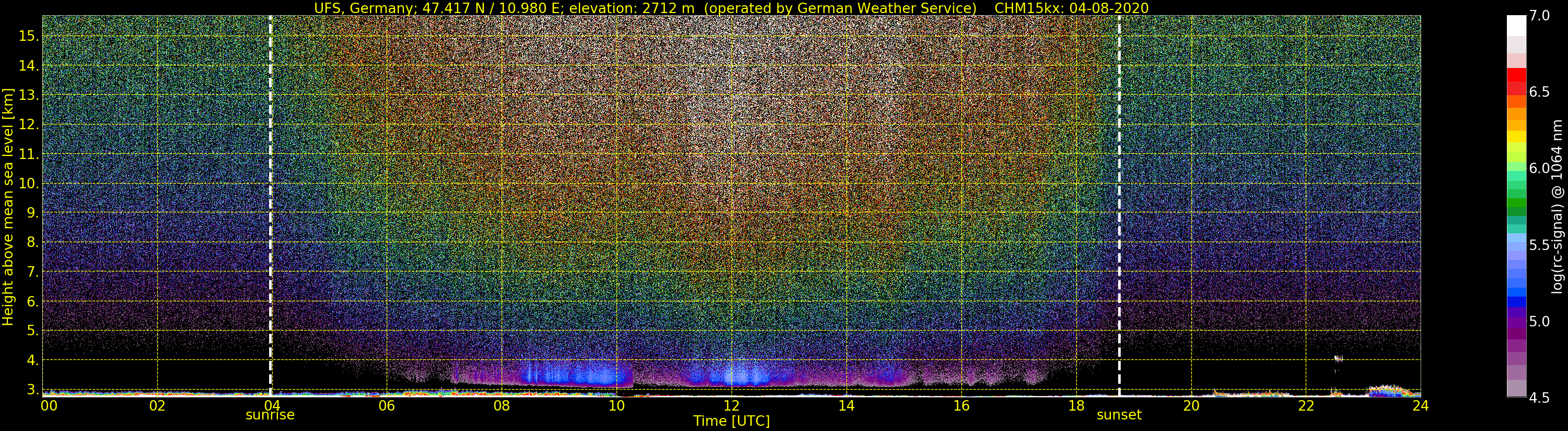Click height tick '14.' on height axis
The height and width of the screenshot is (431, 1568).
[29, 65]
